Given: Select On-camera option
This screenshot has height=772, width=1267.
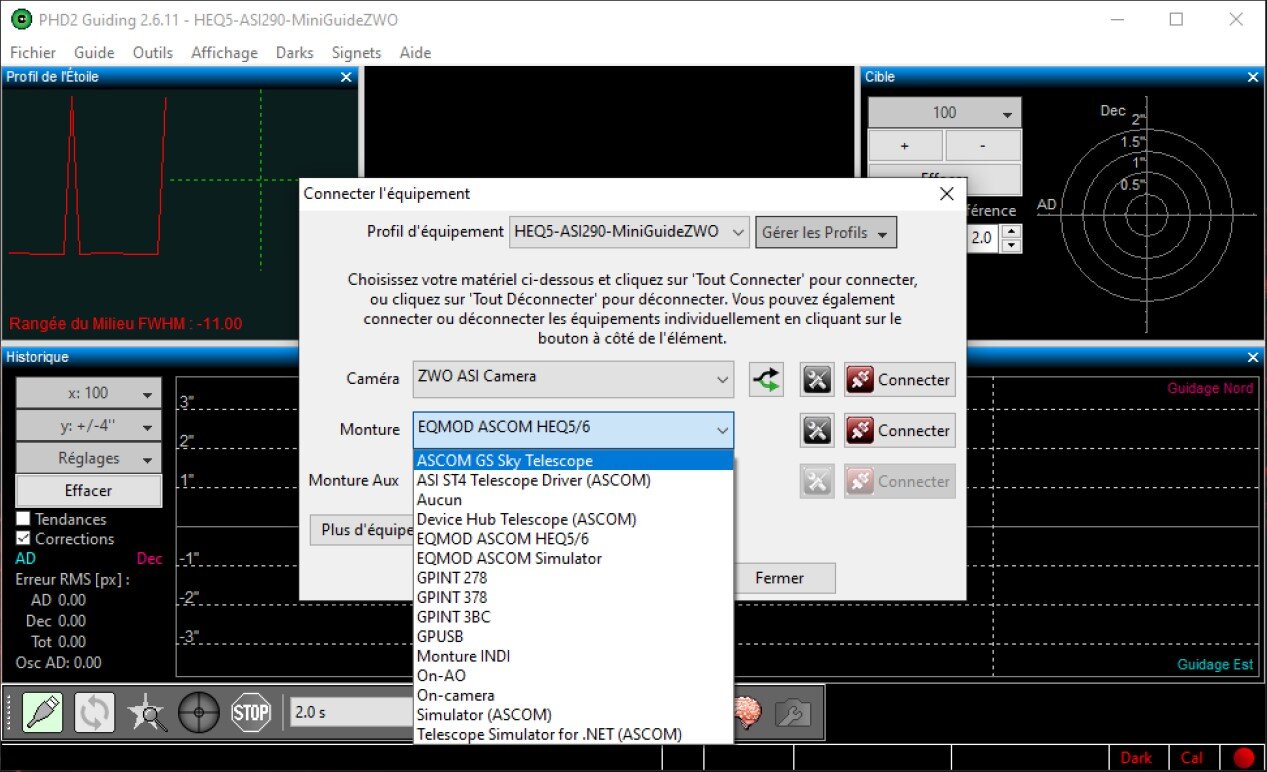Looking at the screenshot, I should [573, 695].
